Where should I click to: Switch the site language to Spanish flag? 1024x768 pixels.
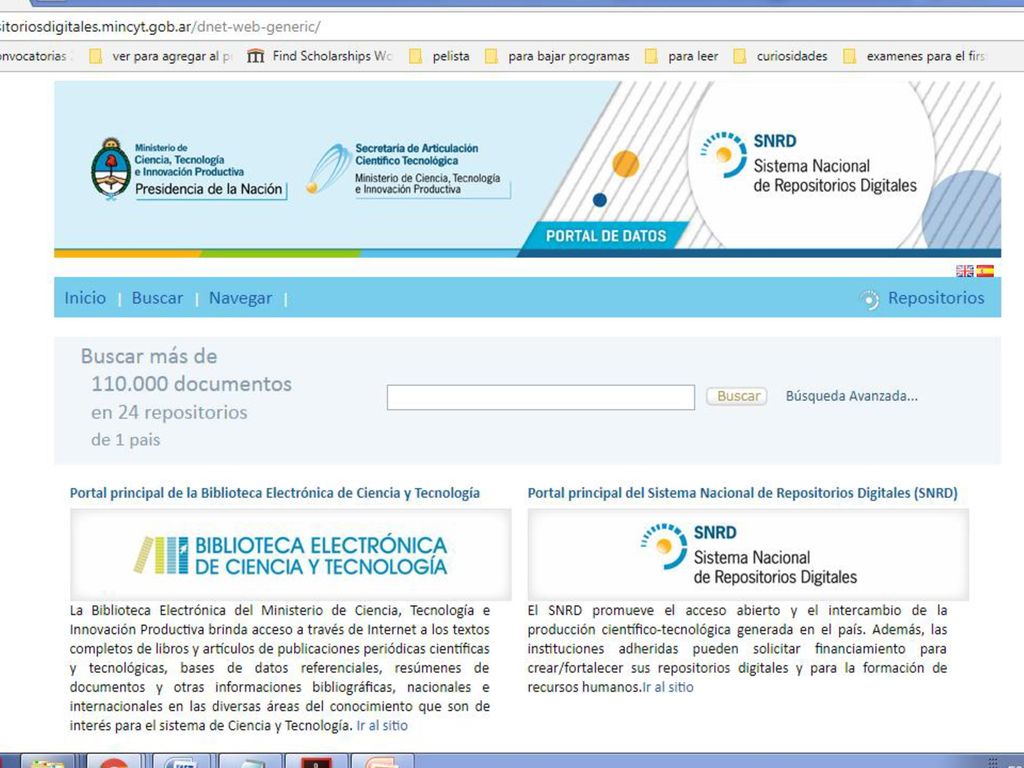(x=985, y=270)
